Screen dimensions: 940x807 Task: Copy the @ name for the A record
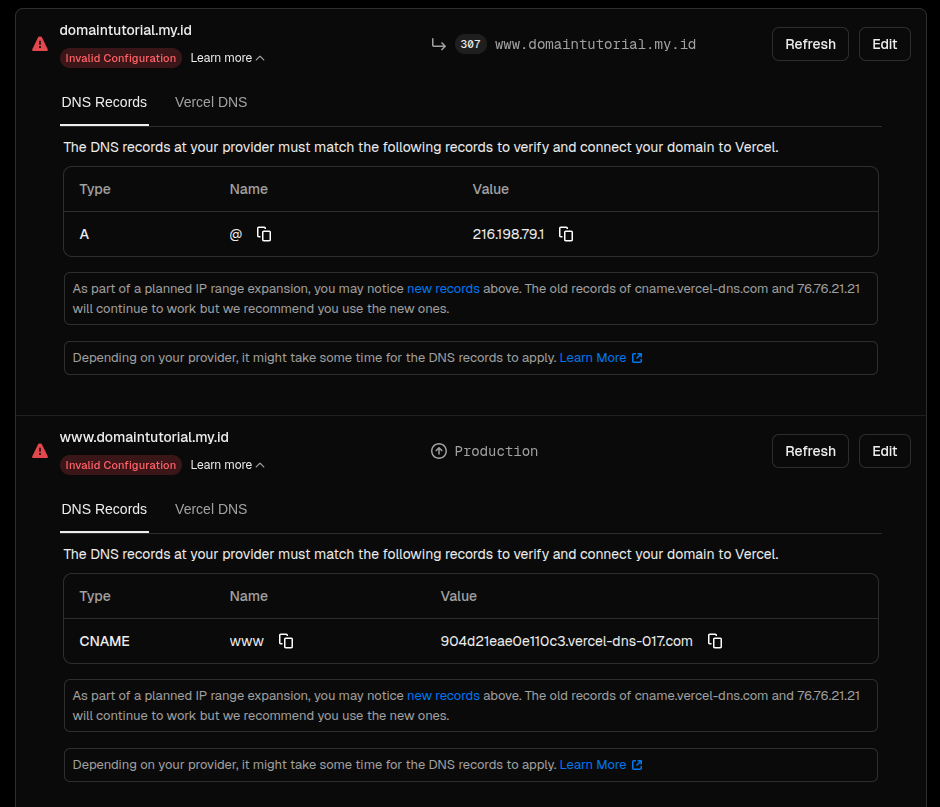264,234
